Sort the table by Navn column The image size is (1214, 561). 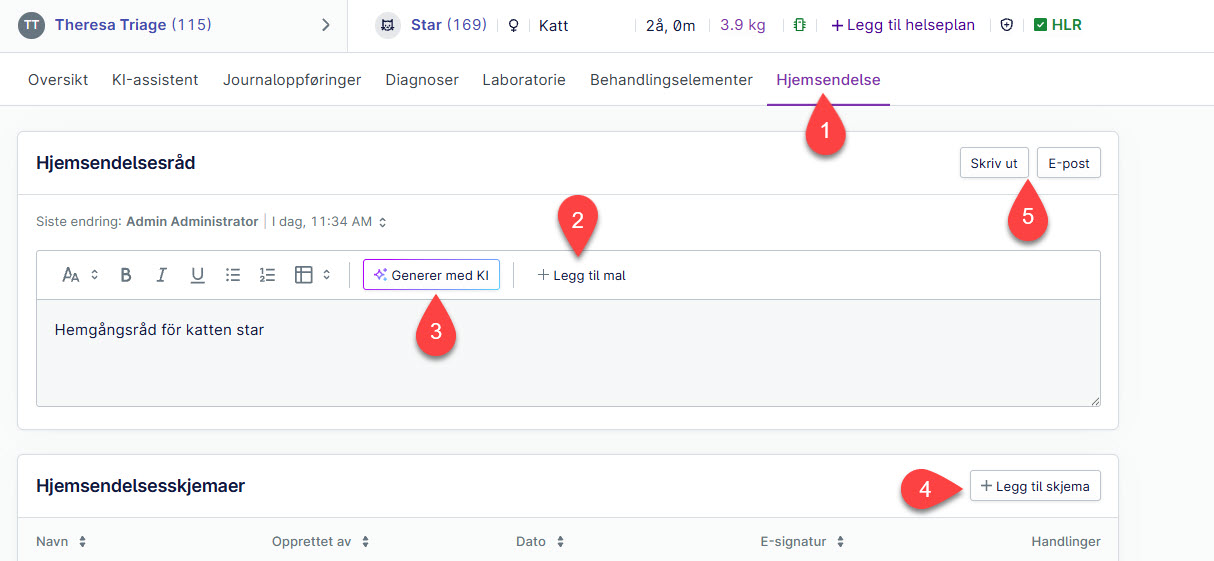61,541
